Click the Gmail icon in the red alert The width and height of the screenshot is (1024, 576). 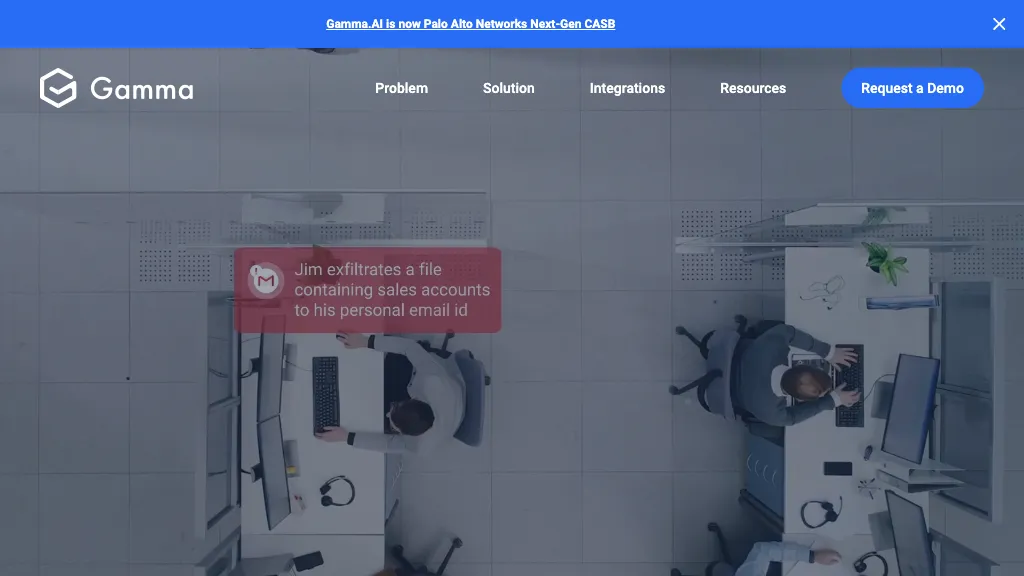pyautogui.click(x=265, y=282)
